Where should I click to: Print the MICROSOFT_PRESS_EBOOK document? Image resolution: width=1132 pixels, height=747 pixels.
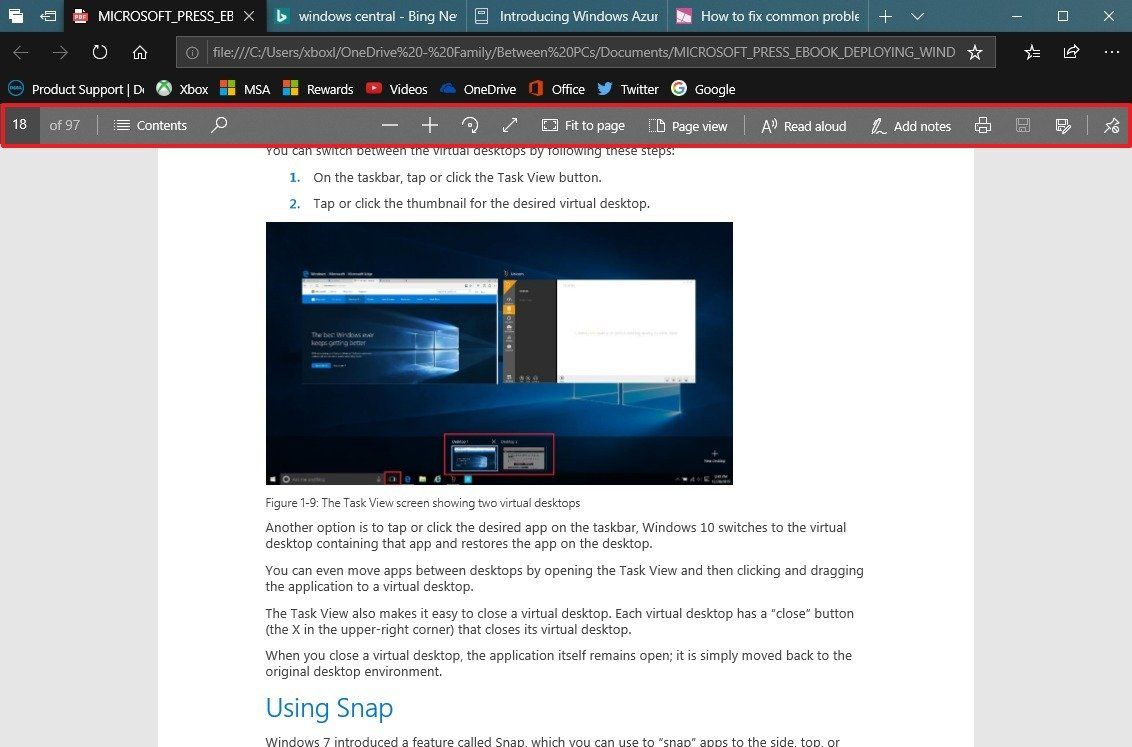point(983,125)
